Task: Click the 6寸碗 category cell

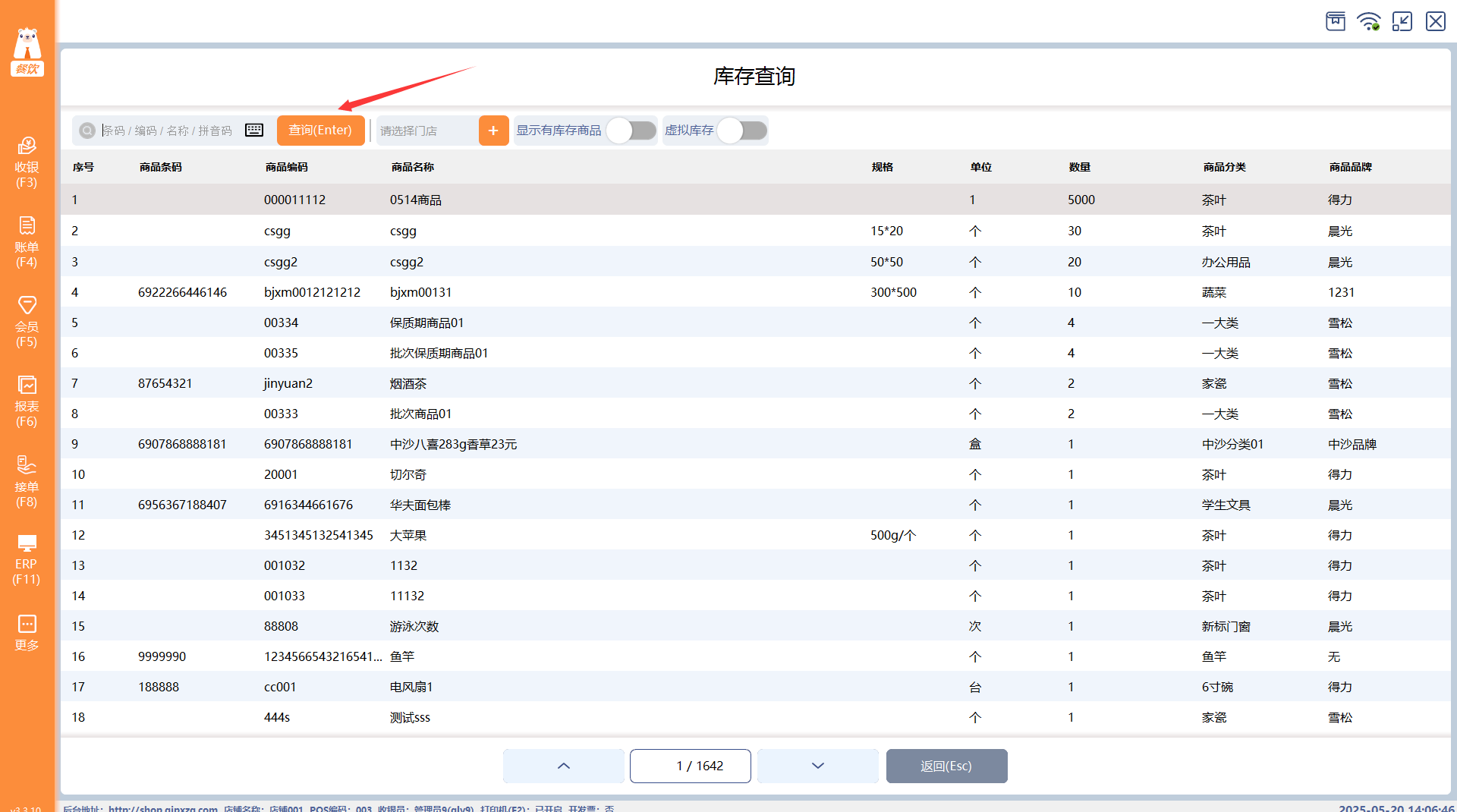Action: [x=1217, y=687]
